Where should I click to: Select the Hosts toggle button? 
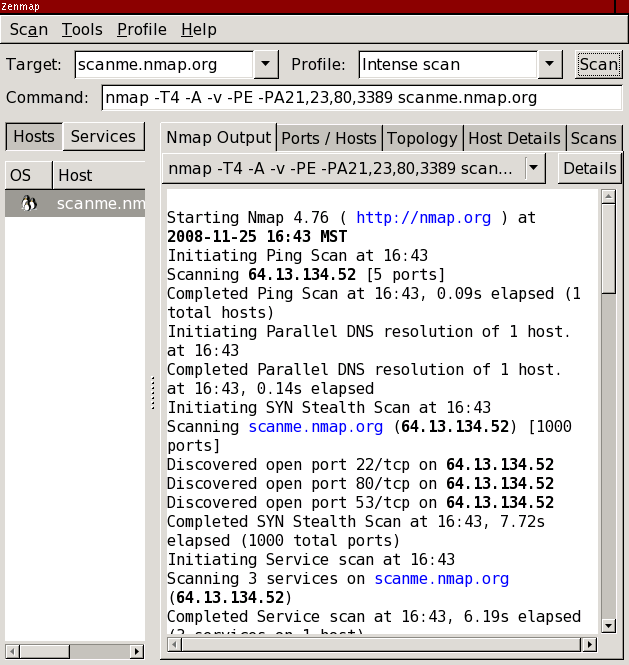tap(34, 137)
